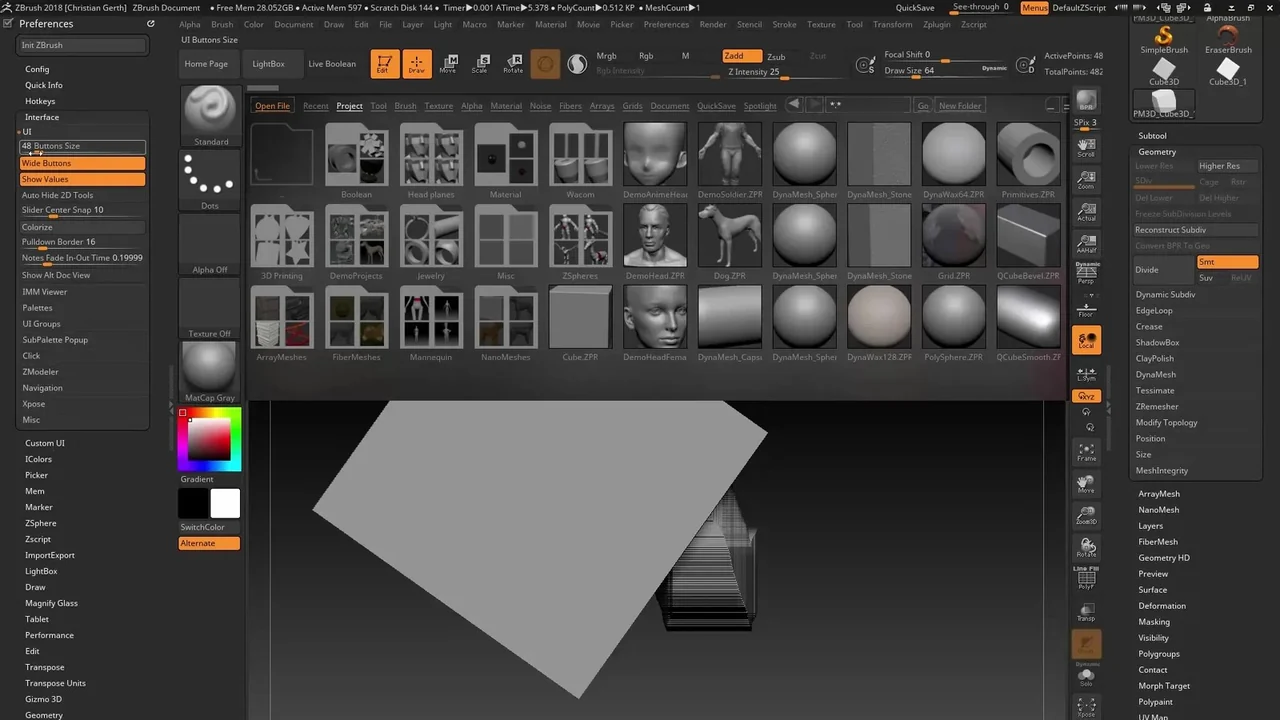Open the Zplugin menu

937,24
